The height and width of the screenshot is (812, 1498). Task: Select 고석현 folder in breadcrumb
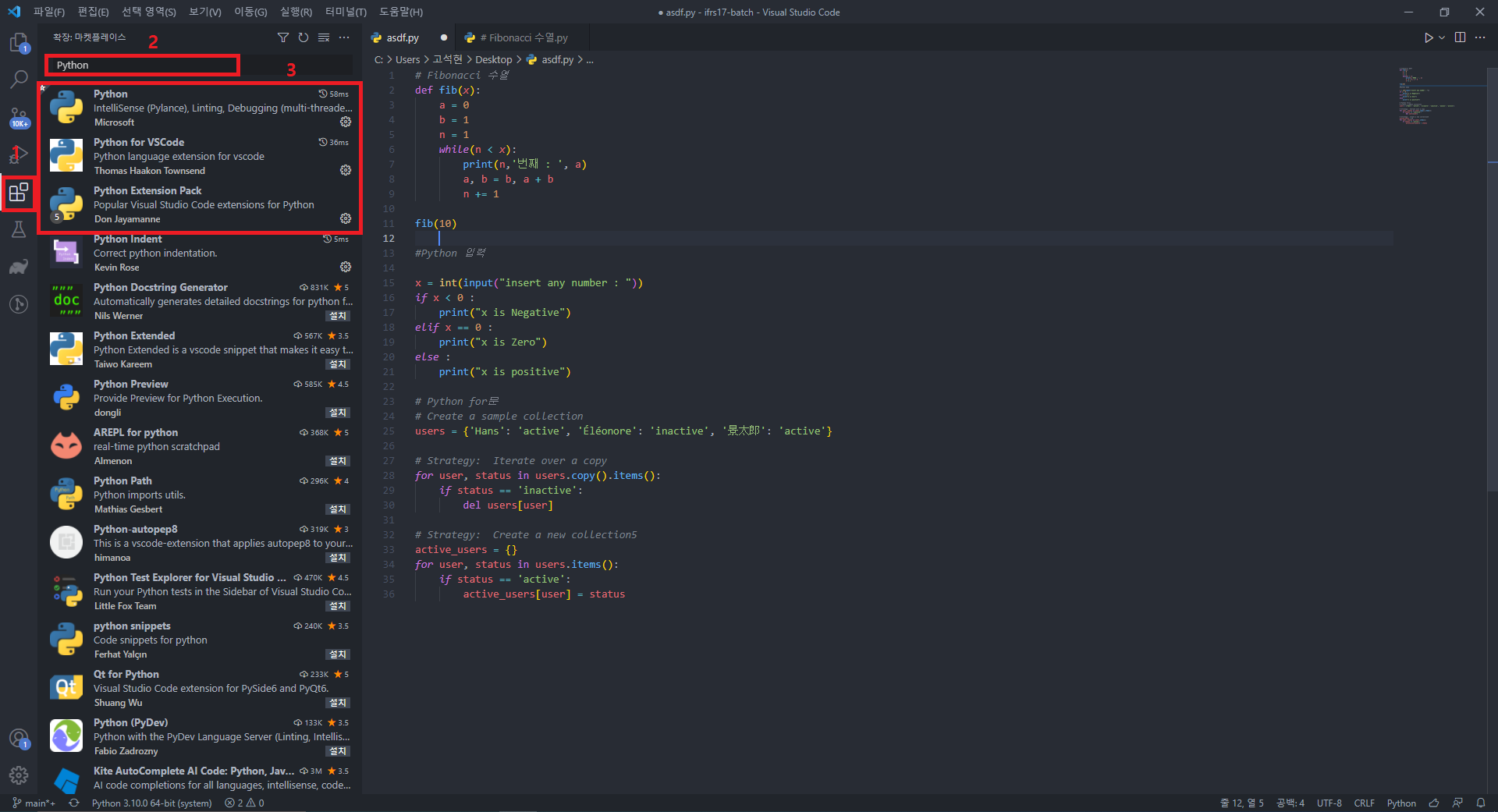pos(448,60)
